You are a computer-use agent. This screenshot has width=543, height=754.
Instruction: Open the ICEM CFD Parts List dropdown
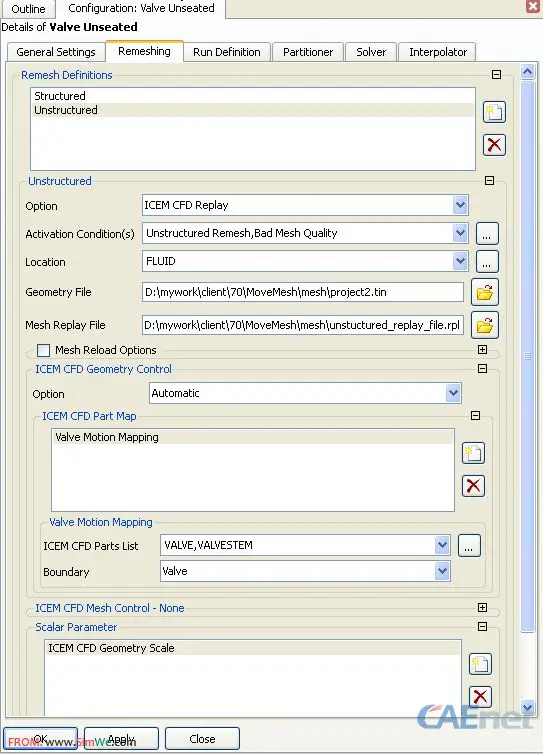click(442, 545)
